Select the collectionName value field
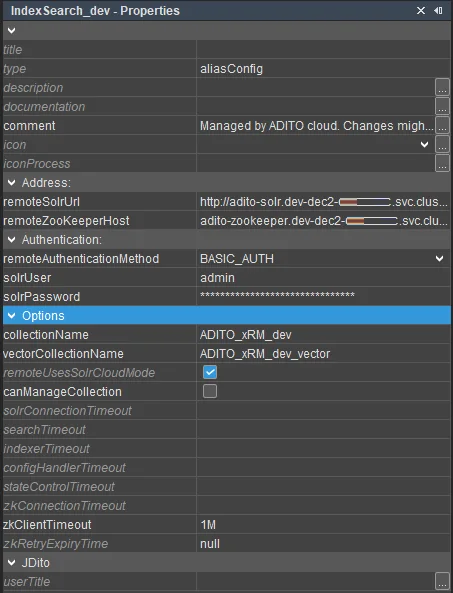Viewport: 453px width, 593px height. pyautogui.click(x=323, y=335)
